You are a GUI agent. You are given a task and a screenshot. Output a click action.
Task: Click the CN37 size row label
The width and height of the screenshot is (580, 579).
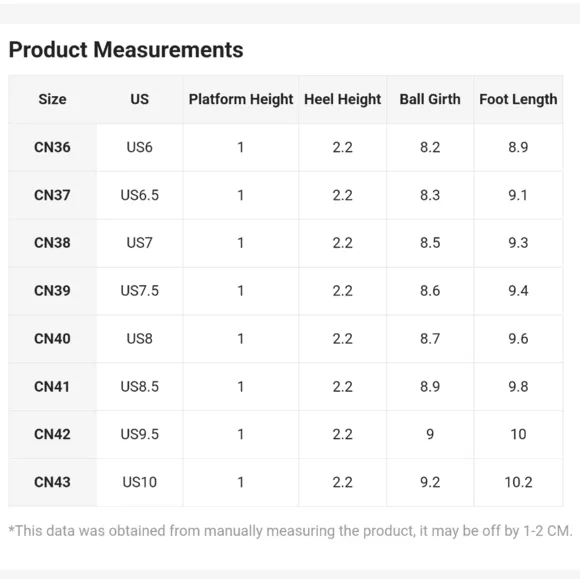52,195
